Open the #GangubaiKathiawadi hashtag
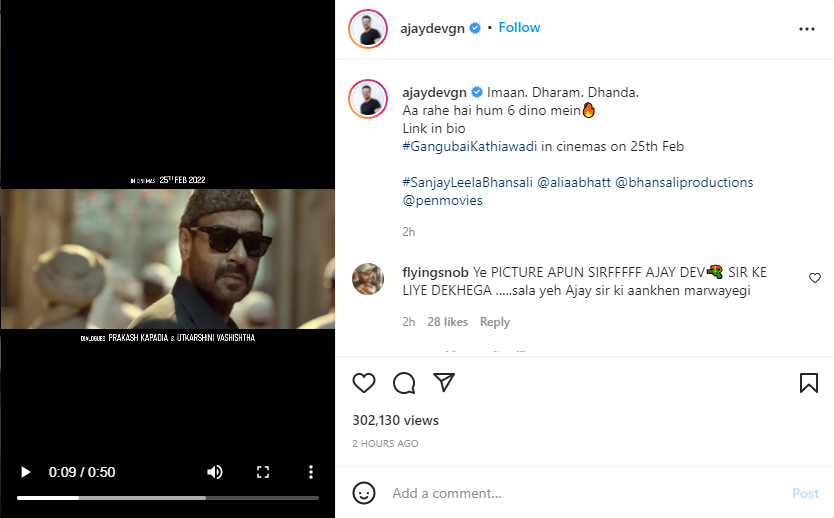 (470, 147)
